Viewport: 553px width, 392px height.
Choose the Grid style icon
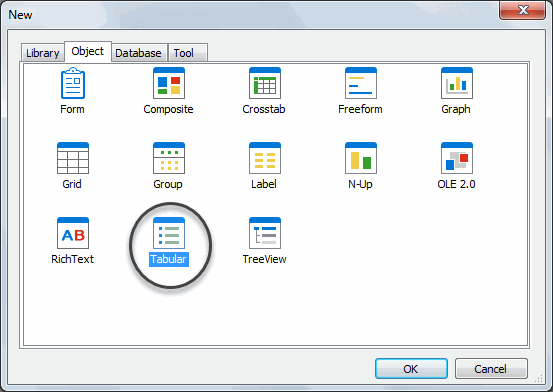[x=73, y=158]
